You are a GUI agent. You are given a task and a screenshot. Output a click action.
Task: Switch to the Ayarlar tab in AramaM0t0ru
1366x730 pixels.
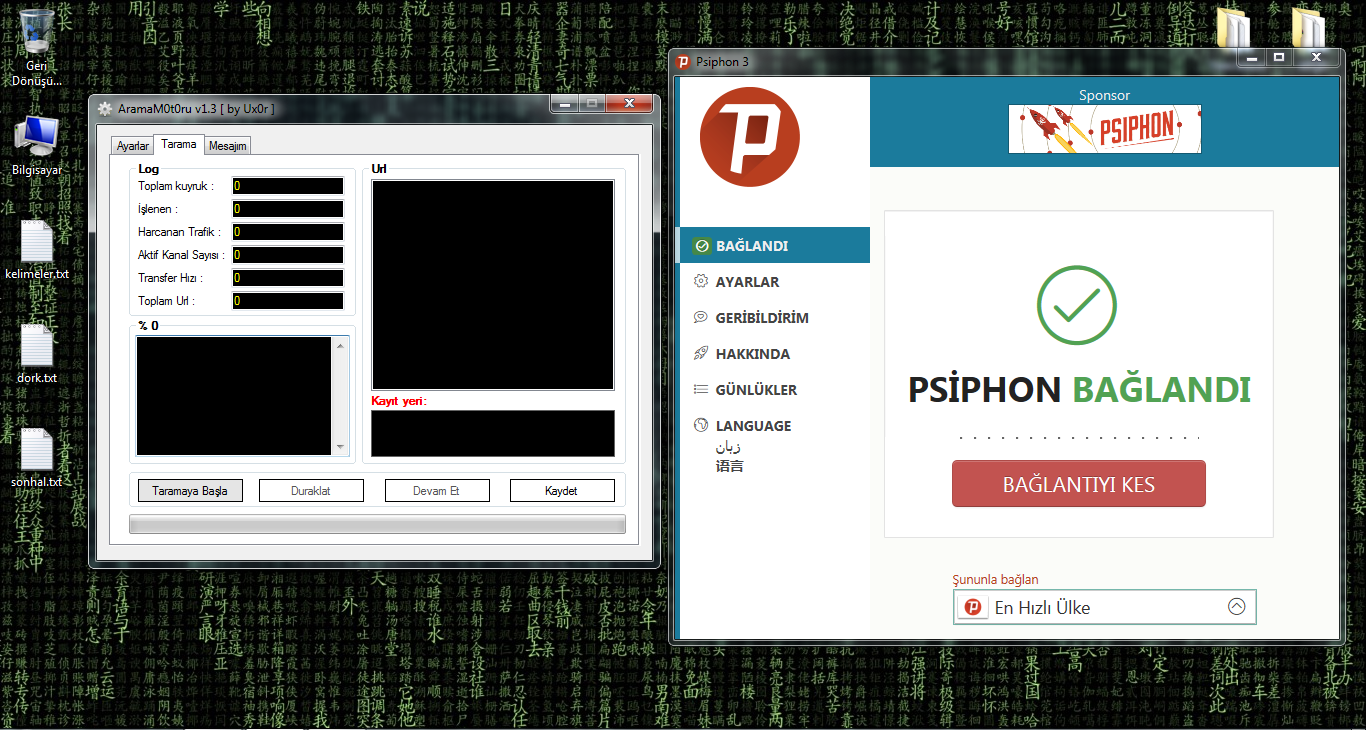[x=133, y=146]
